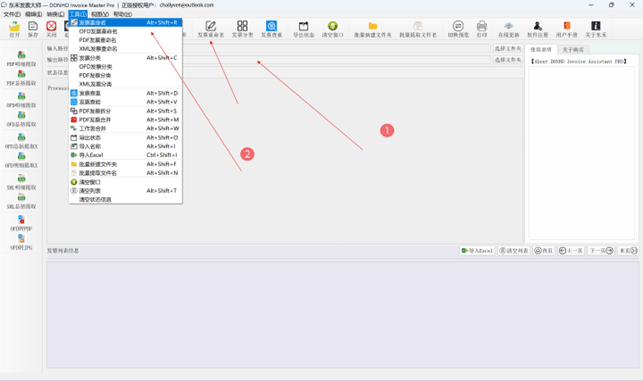This screenshot has height=381, width=643.
Task: Choose XML发票分类 menu entry
Action: (x=125, y=84)
